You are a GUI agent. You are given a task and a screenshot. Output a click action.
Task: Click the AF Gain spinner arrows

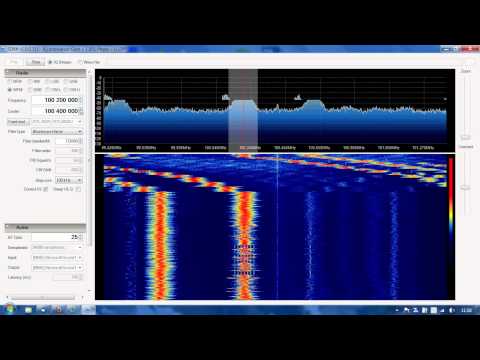(80, 237)
